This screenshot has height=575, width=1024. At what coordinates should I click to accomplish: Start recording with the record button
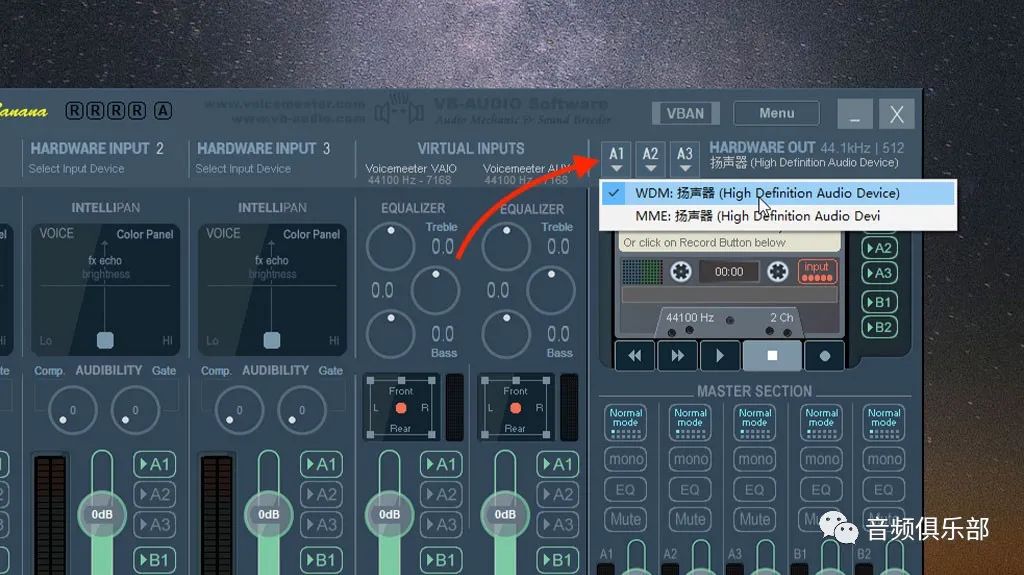pos(825,355)
